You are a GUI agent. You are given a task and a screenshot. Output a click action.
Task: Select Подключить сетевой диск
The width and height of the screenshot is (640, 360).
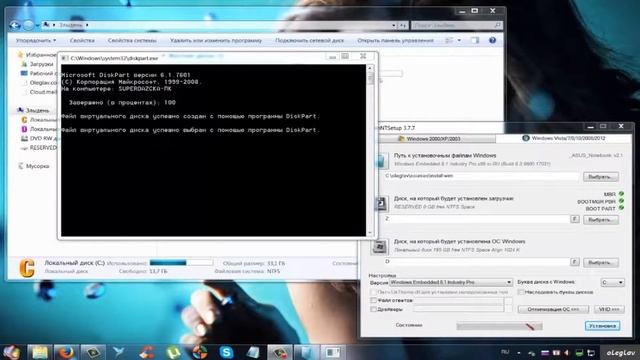(309, 40)
